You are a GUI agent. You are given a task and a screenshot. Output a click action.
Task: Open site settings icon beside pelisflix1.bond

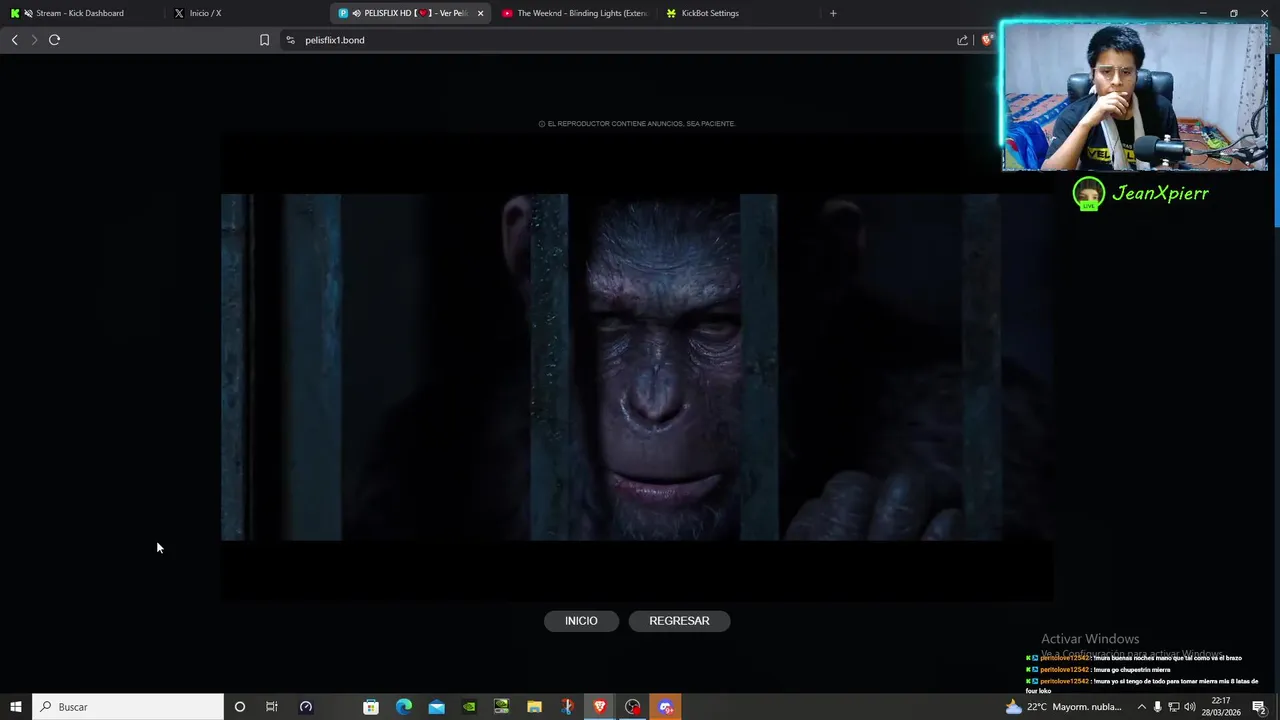290,40
